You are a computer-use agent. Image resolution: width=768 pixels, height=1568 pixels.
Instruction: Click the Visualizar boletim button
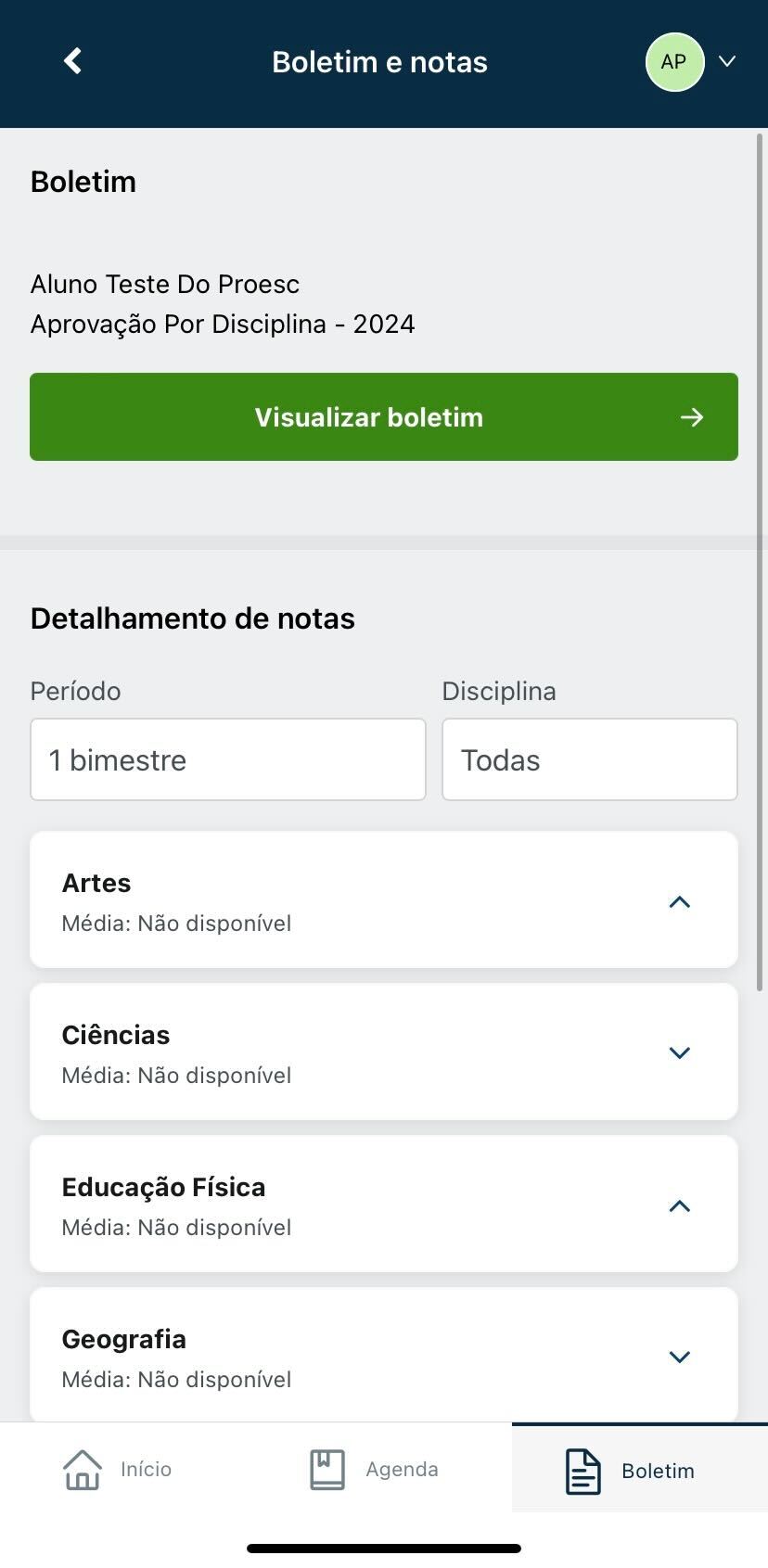click(x=384, y=417)
